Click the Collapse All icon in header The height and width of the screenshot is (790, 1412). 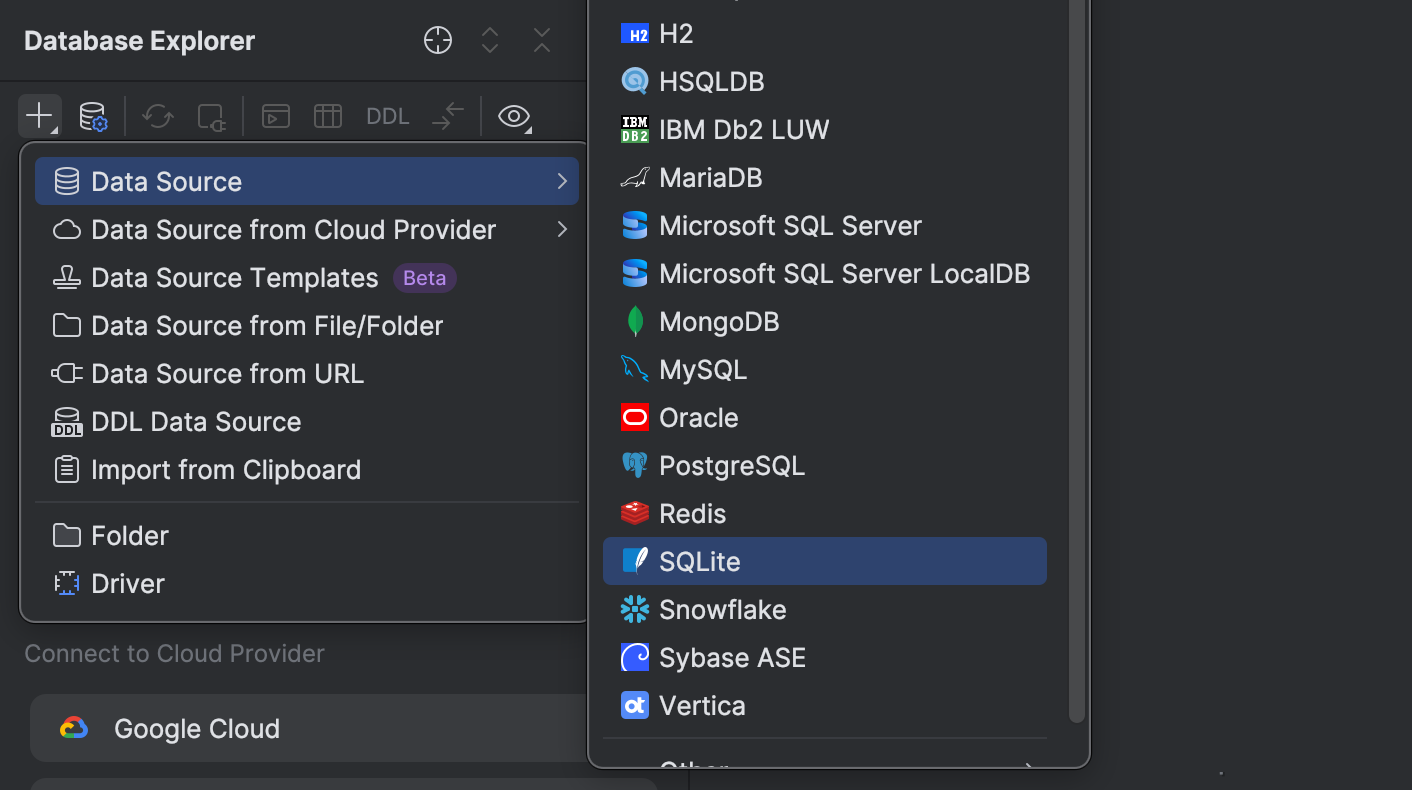[x=542, y=40]
